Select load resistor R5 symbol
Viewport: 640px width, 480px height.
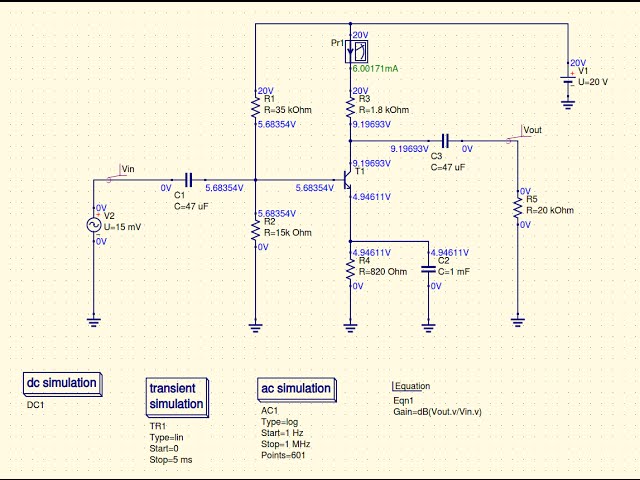[x=518, y=208]
